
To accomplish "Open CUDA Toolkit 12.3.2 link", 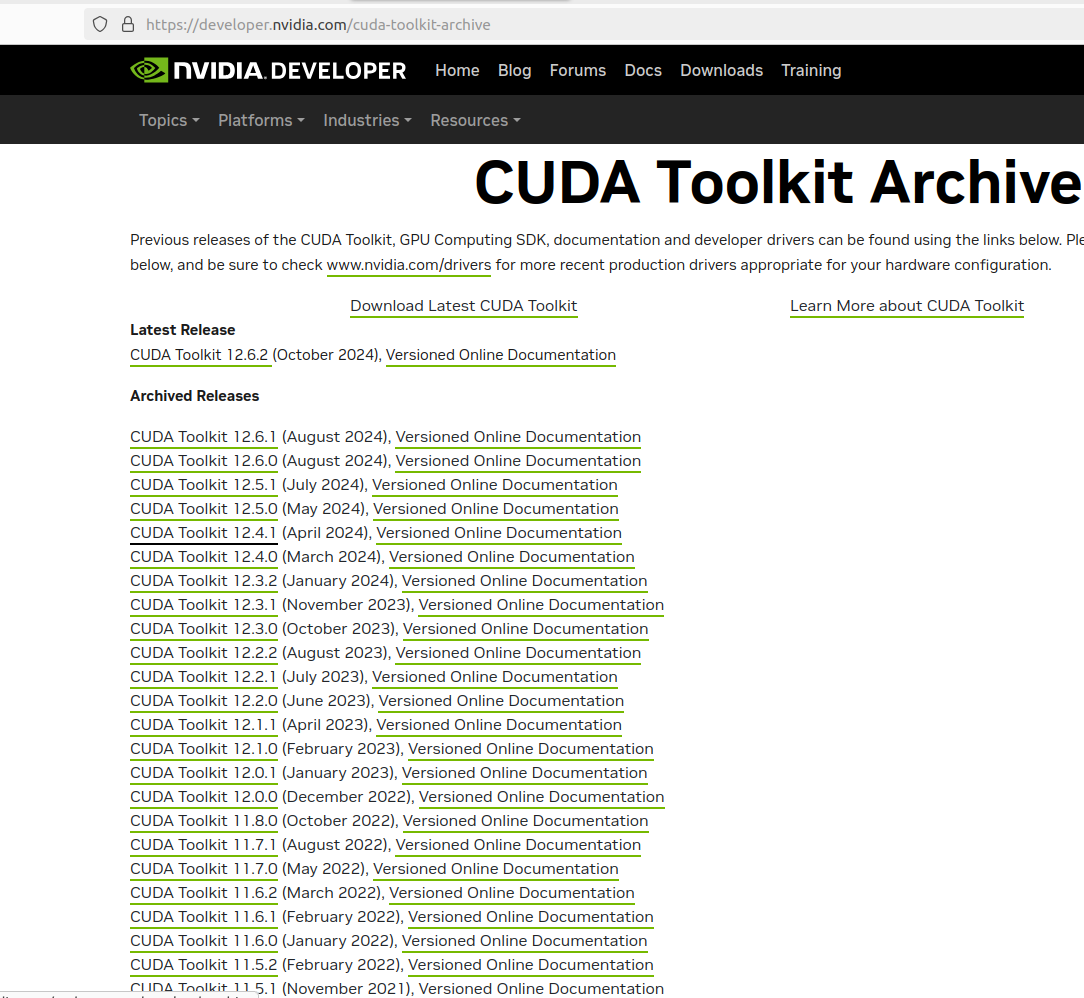I will pyautogui.click(x=204, y=581).
